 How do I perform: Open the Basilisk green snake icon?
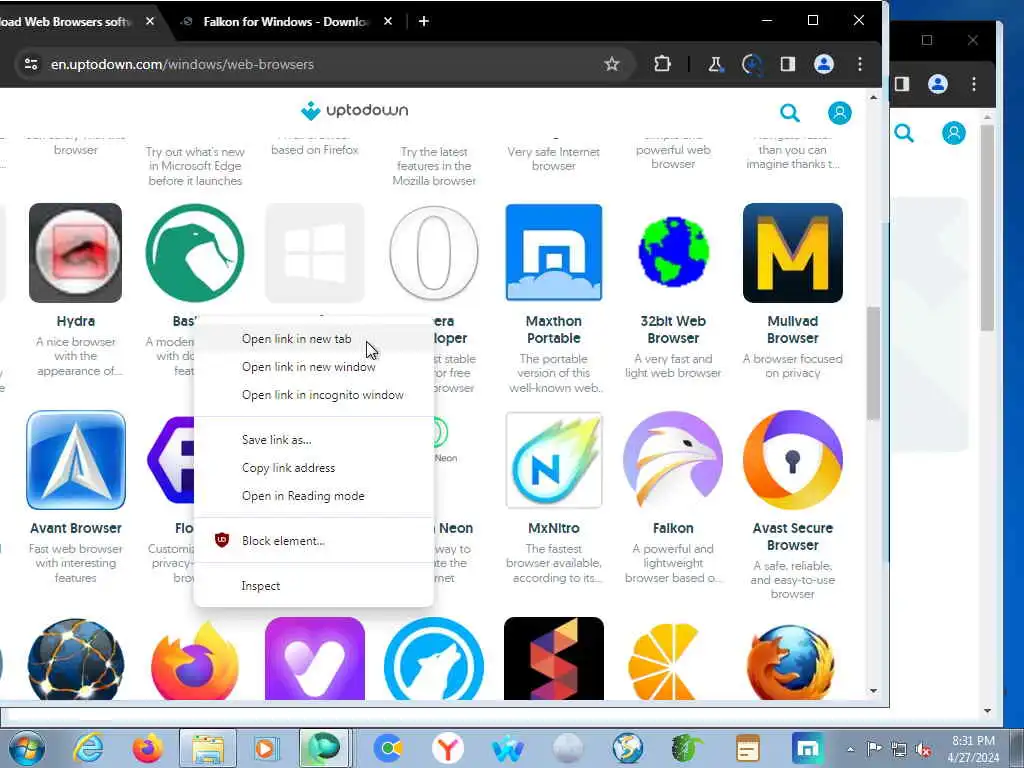[x=195, y=253]
